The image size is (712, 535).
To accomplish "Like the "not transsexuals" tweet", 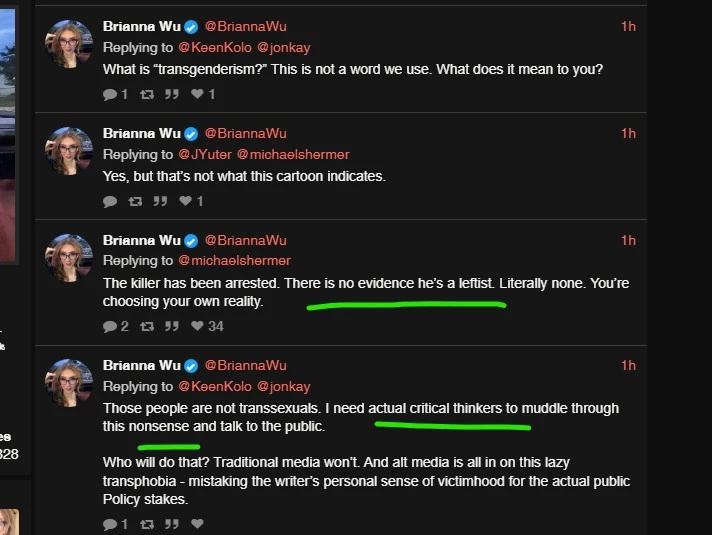I will [197, 524].
